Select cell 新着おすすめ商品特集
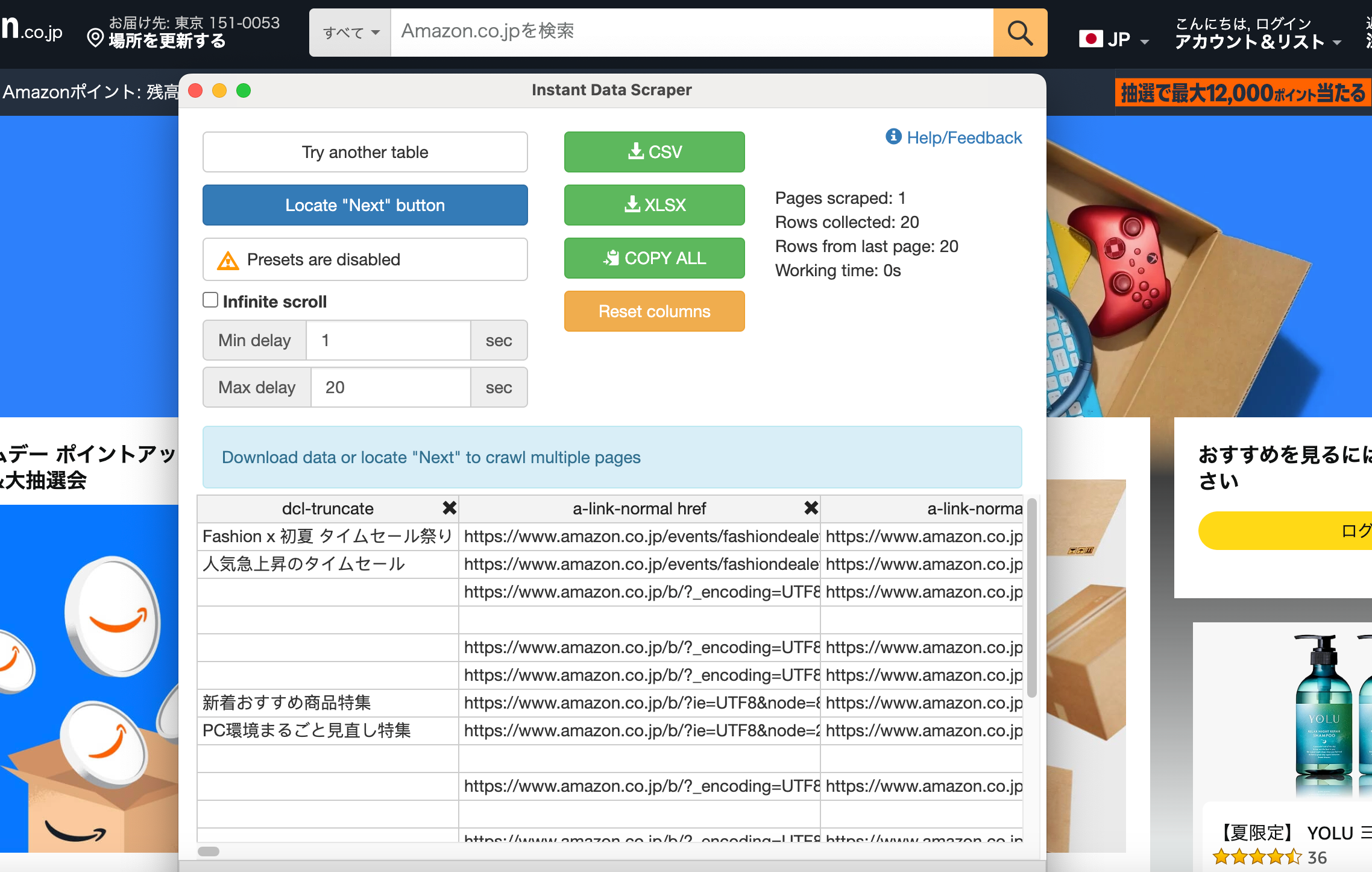Viewport: 1372px width, 872px height. pos(328,703)
